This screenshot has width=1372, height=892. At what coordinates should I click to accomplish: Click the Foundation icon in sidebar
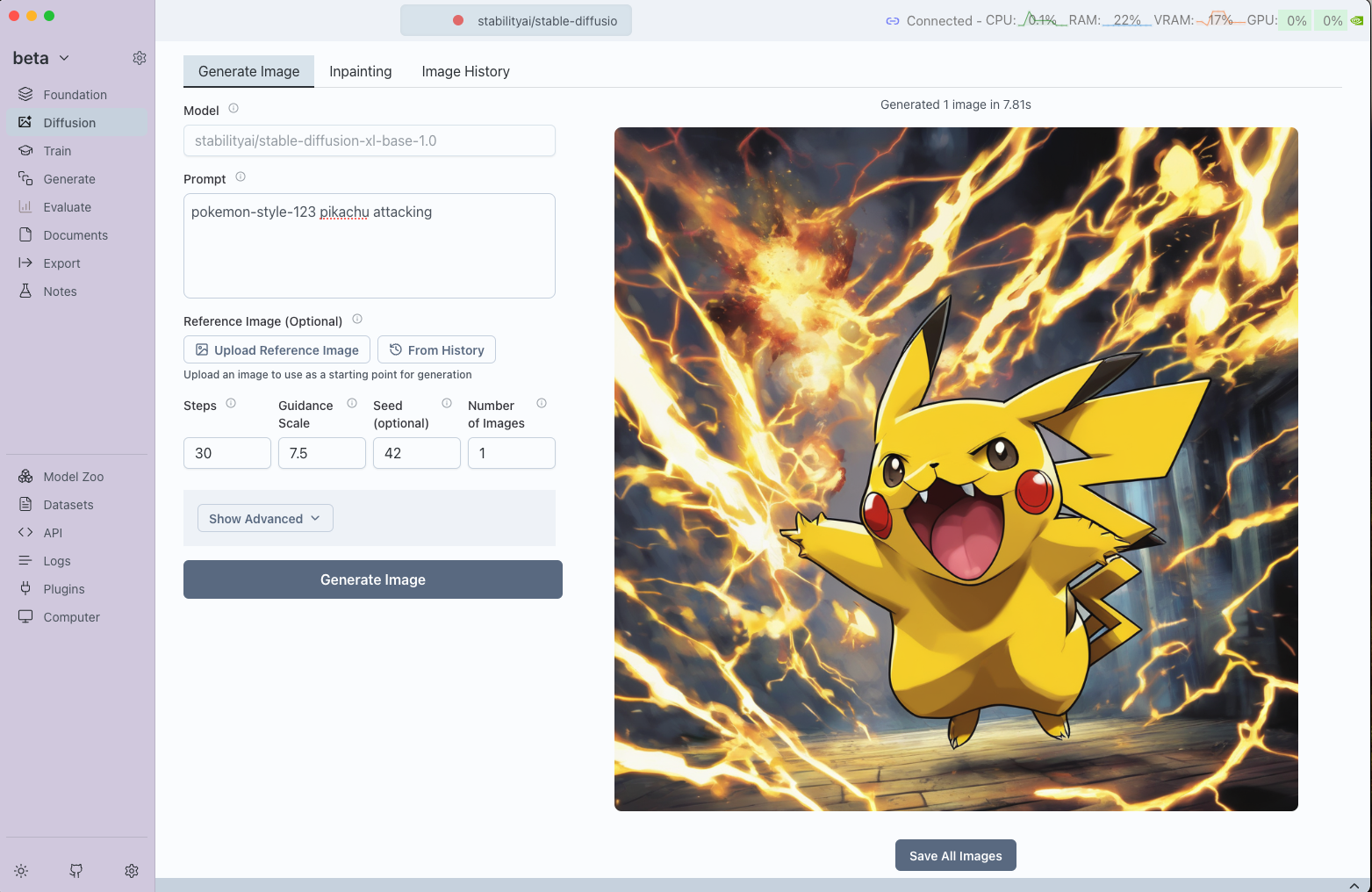coord(25,94)
